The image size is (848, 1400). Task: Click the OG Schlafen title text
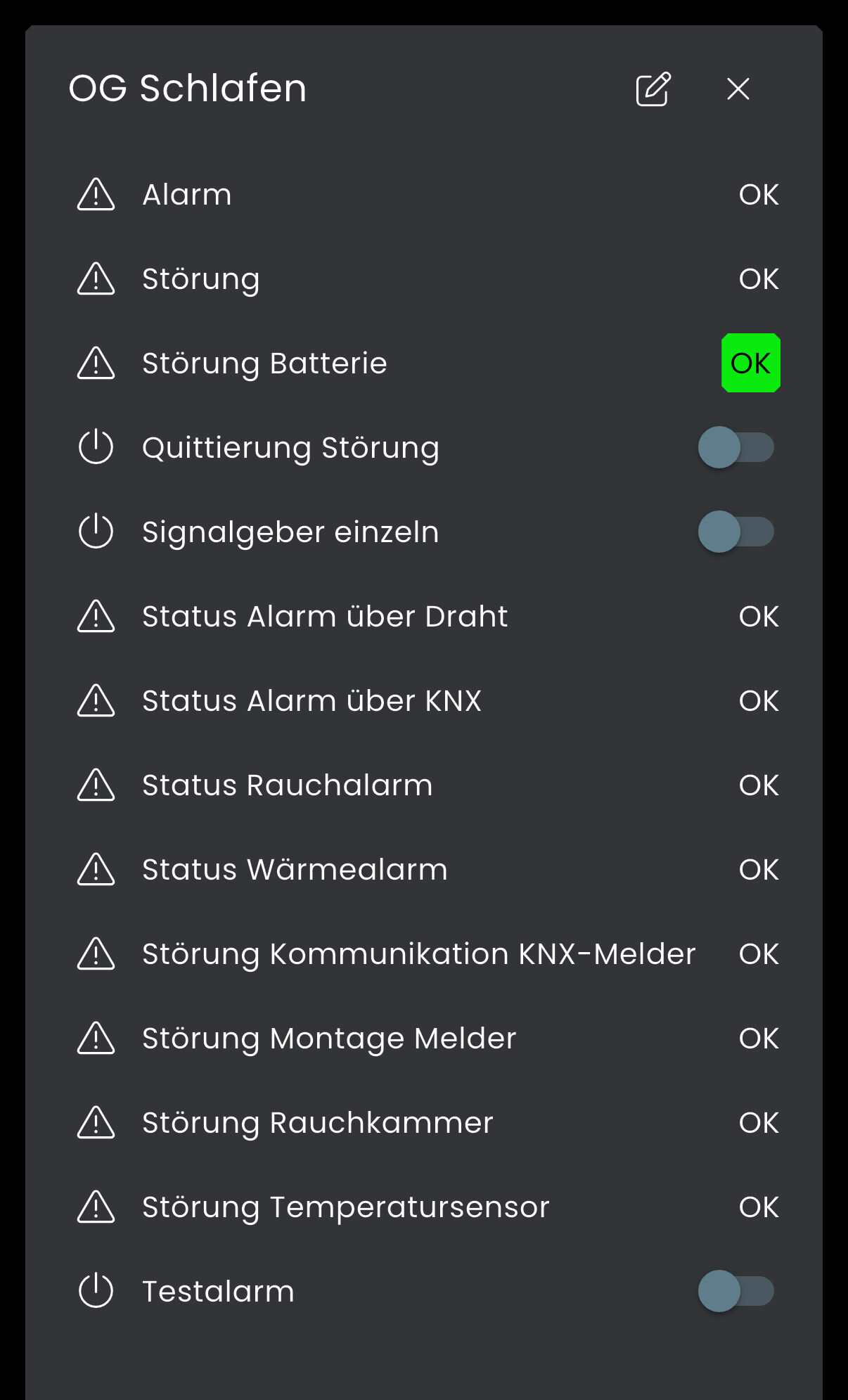tap(188, 89)
